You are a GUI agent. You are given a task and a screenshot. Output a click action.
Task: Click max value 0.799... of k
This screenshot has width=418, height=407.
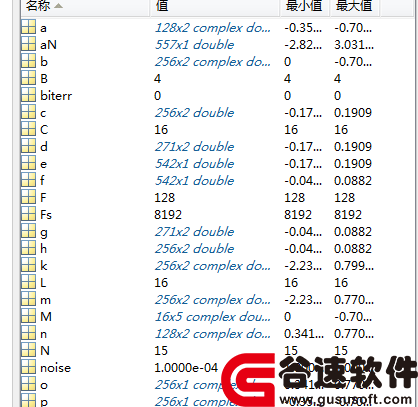354,266
